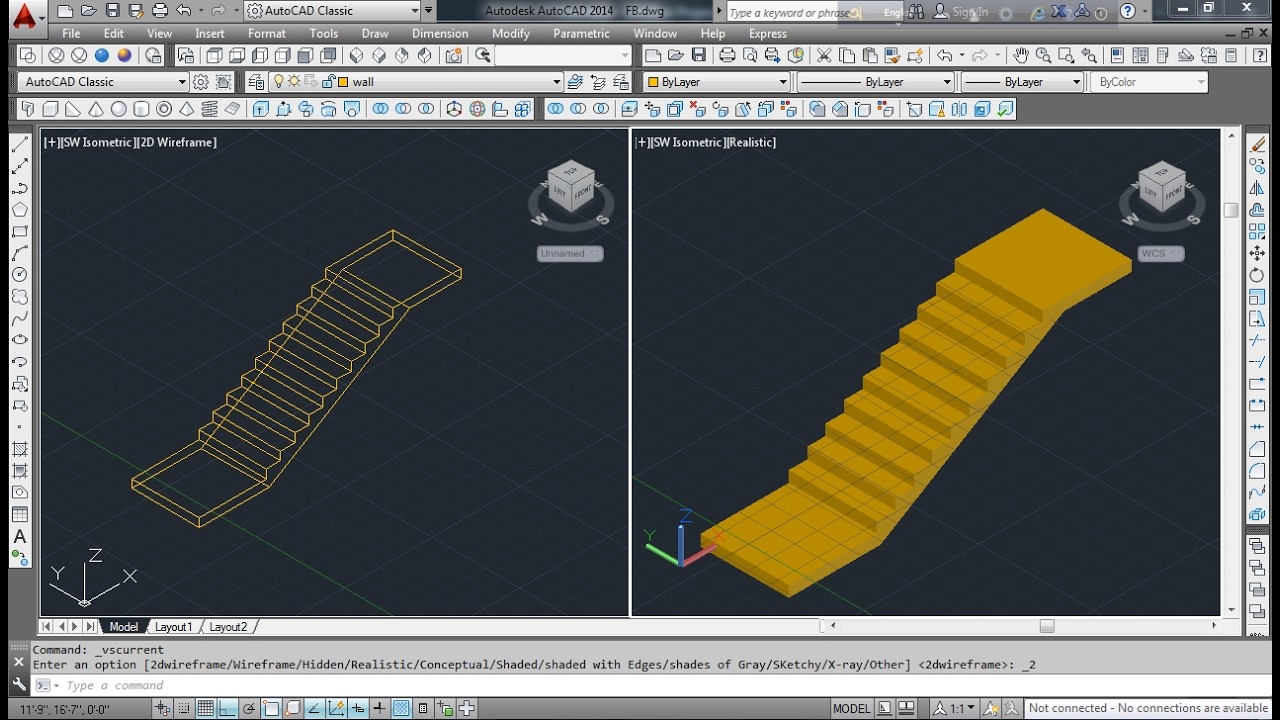Select the Table draw tool

click(x=19, y=515)
